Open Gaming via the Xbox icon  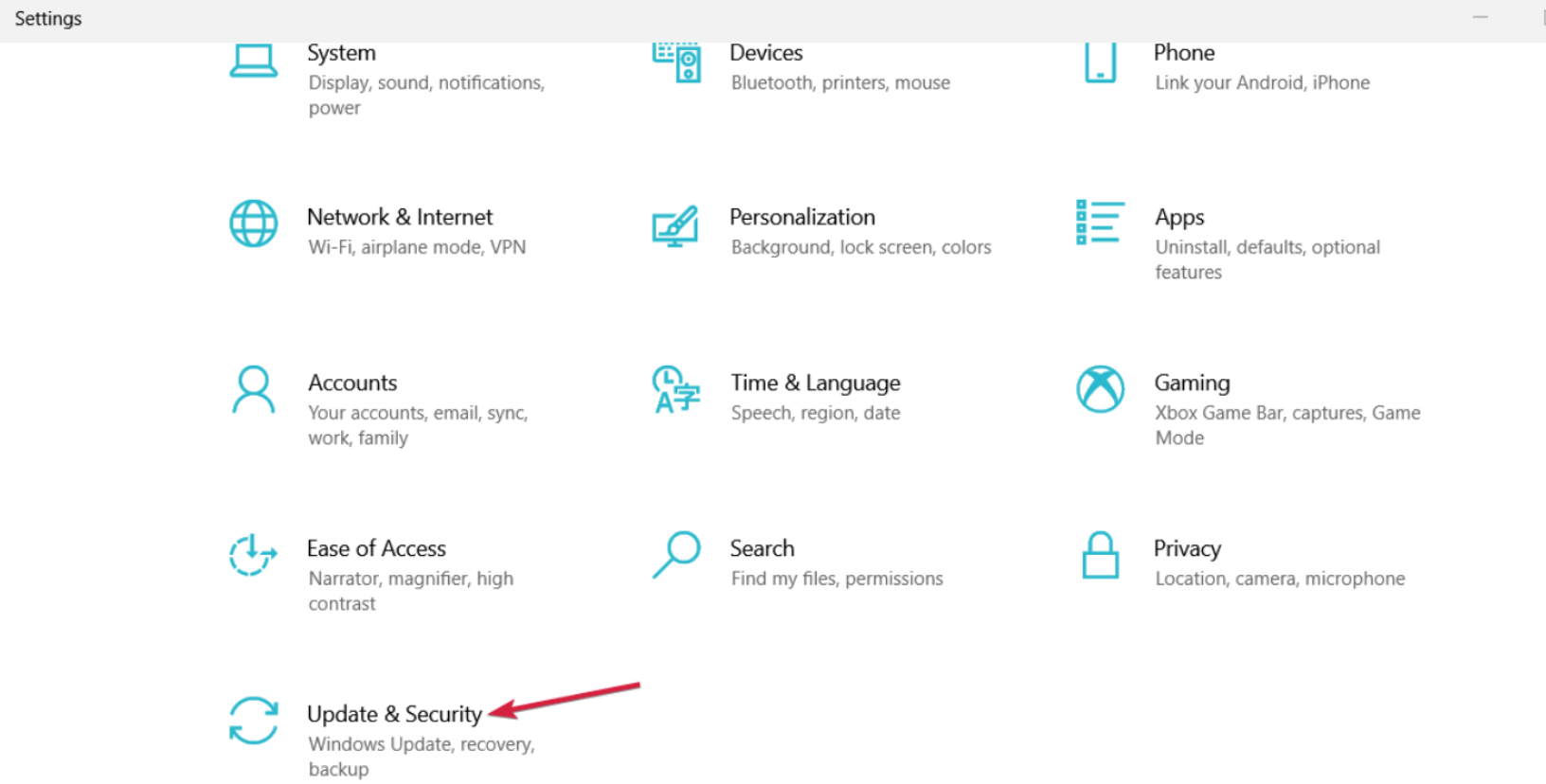(1099, 389)
